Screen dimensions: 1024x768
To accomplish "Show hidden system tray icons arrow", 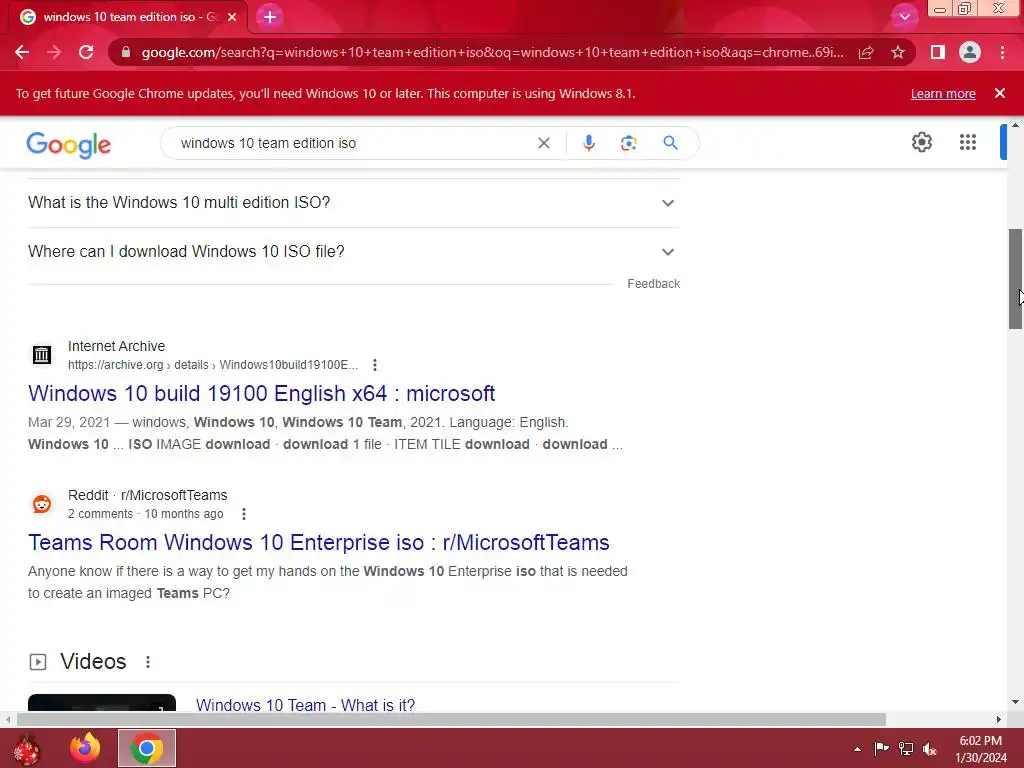I will click(x=857, y=749).
